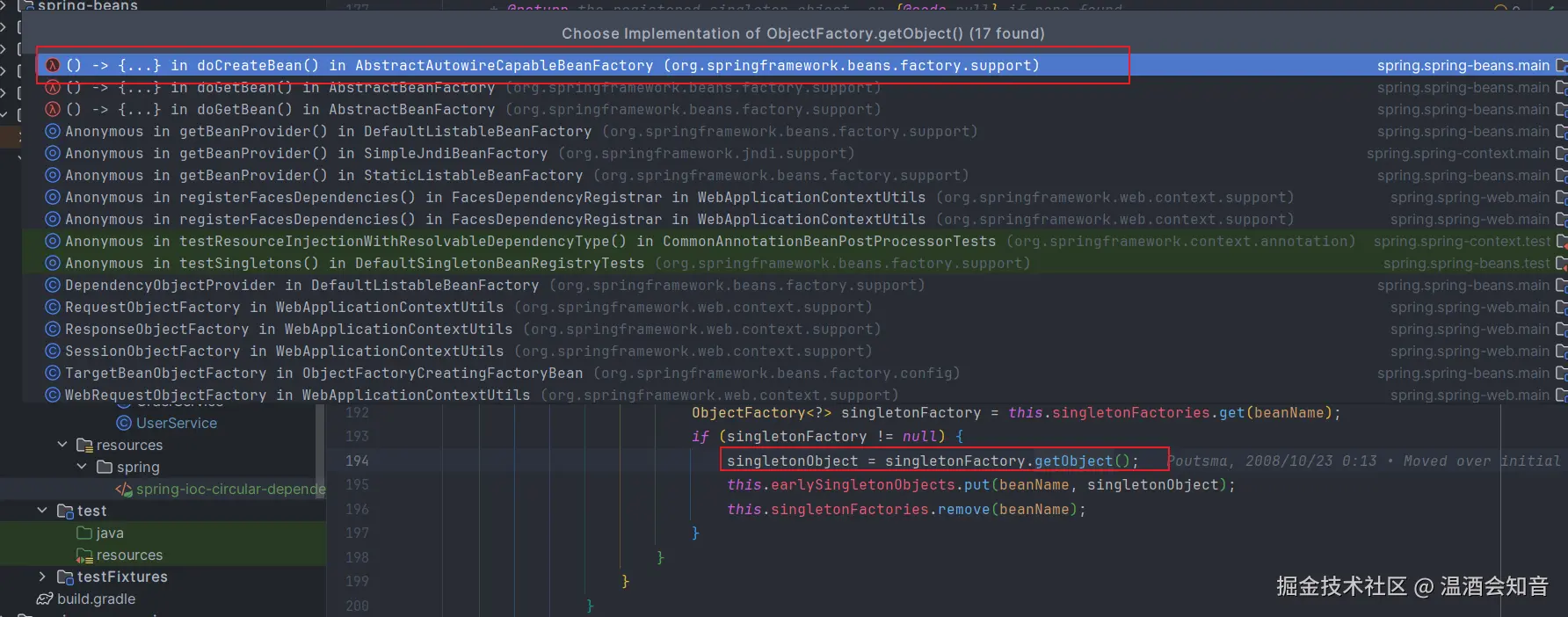This screenshot has width=1568, height=617.
Task: Click testFixtures module folder icon
Action: point(65,577)
